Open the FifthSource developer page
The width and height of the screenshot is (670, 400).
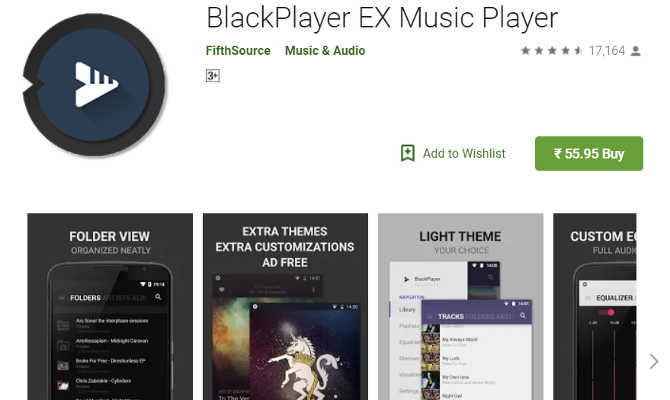point(238,50)
